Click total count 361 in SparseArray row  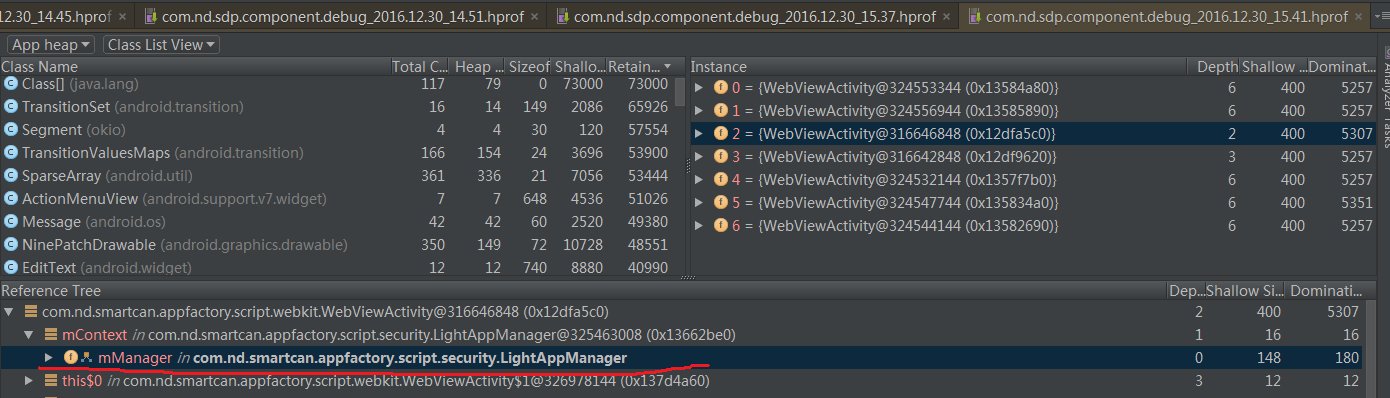click(x=433, y=176)
